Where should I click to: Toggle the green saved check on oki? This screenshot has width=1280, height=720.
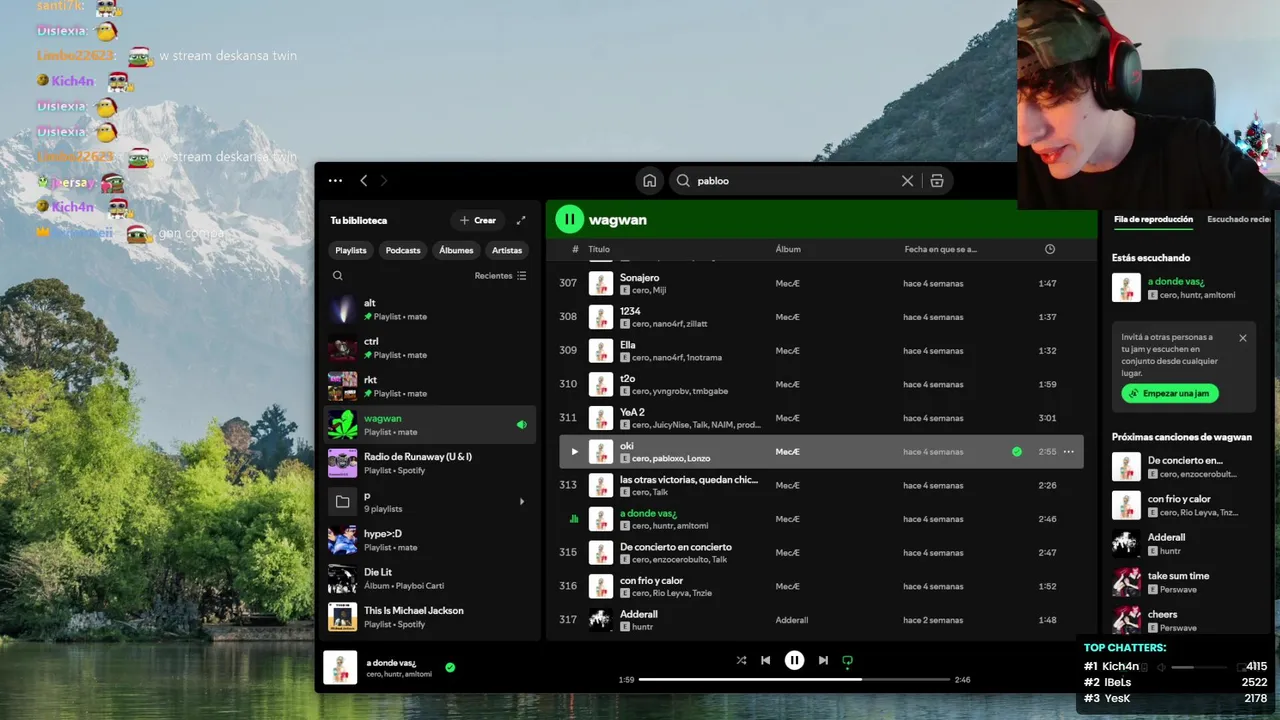[x=1017, y=452]
